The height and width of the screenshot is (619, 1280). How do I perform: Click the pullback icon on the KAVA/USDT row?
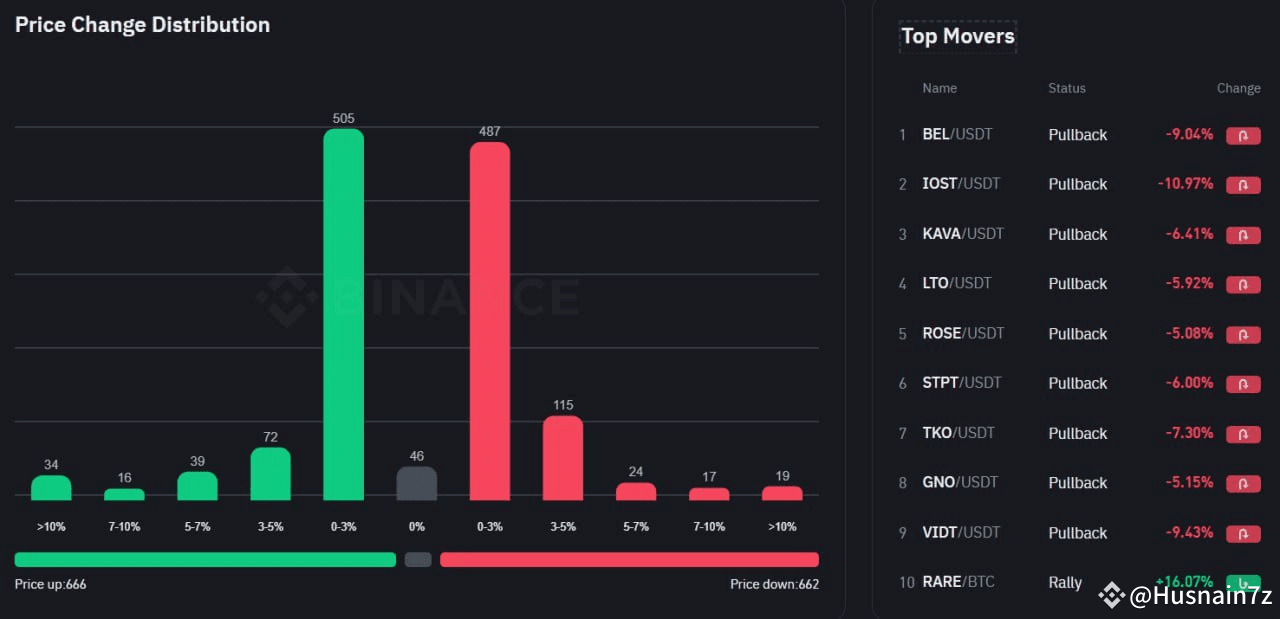click(x=1243, y=235)
